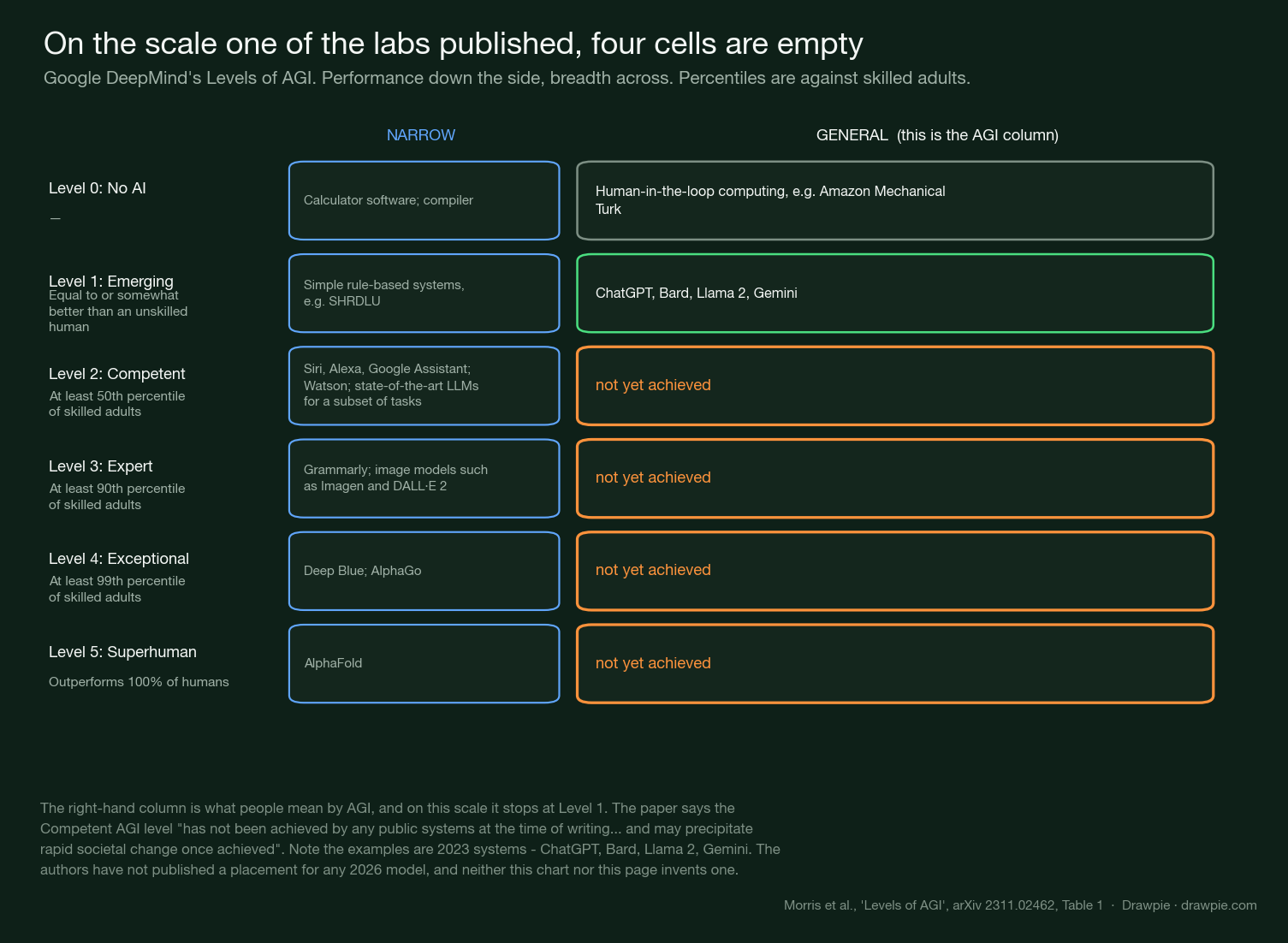
Task: Select the 'ChatGPT, Bard, Llama 2, Gemini' cell
Action: click(x=895, y=293)
